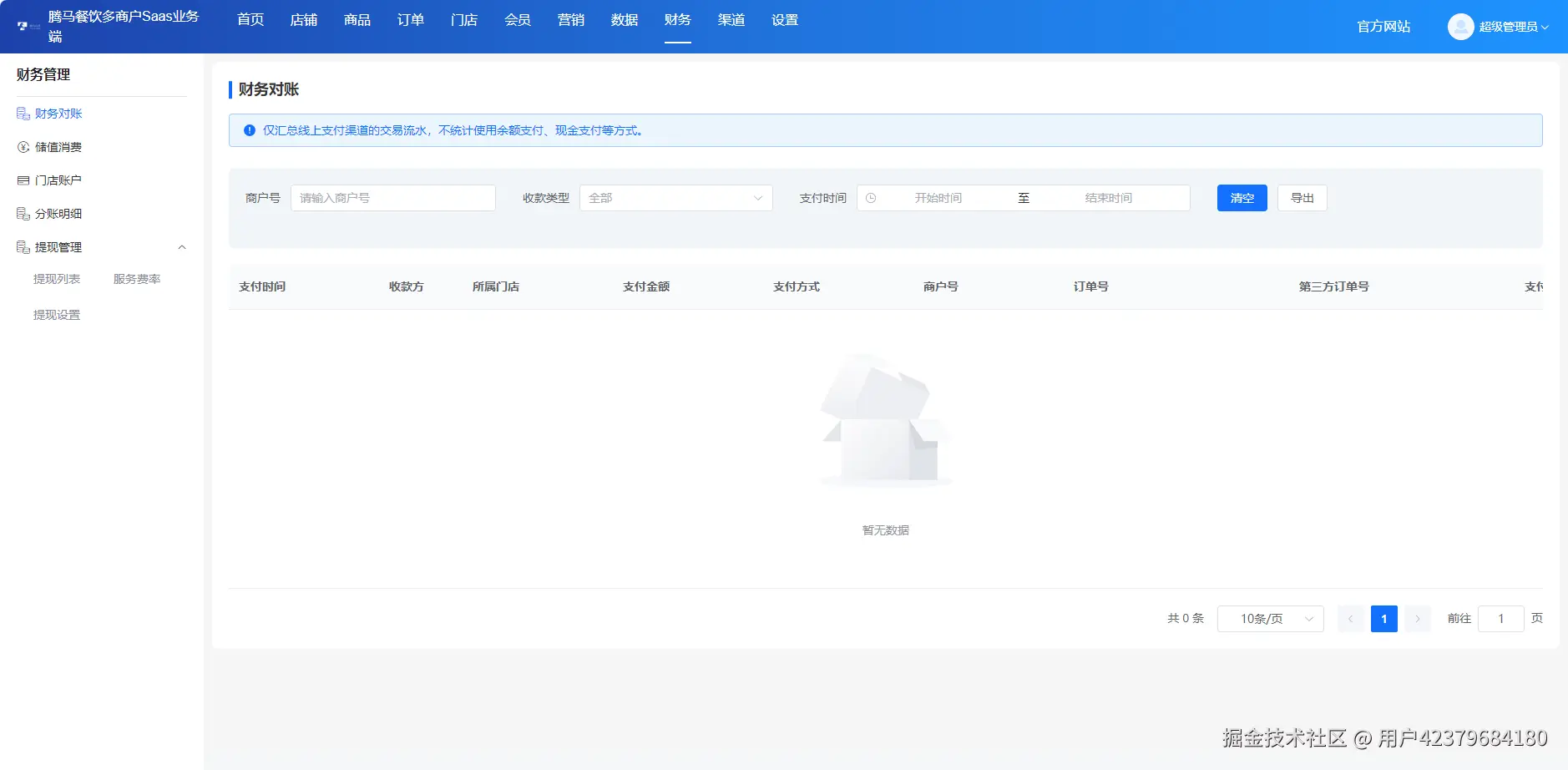Click the app logo icon in header
This screenshot has width=1568, height=770.
[28, 27]
